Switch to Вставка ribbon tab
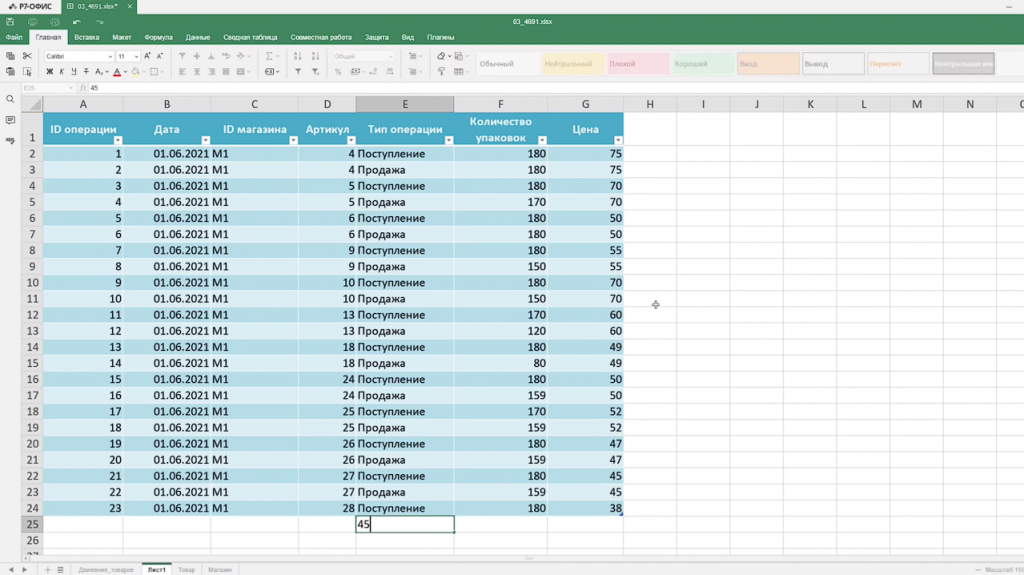 [x=86, y=37]
